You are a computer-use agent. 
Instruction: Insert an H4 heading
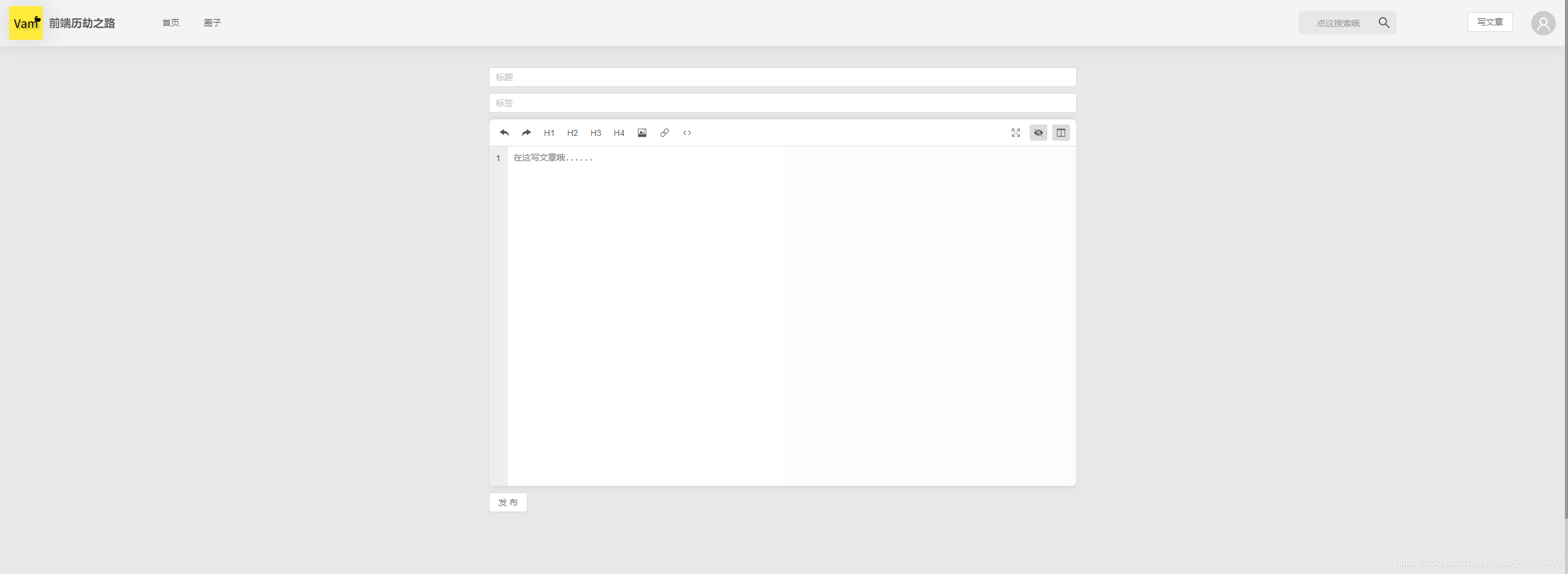point(619,133)
